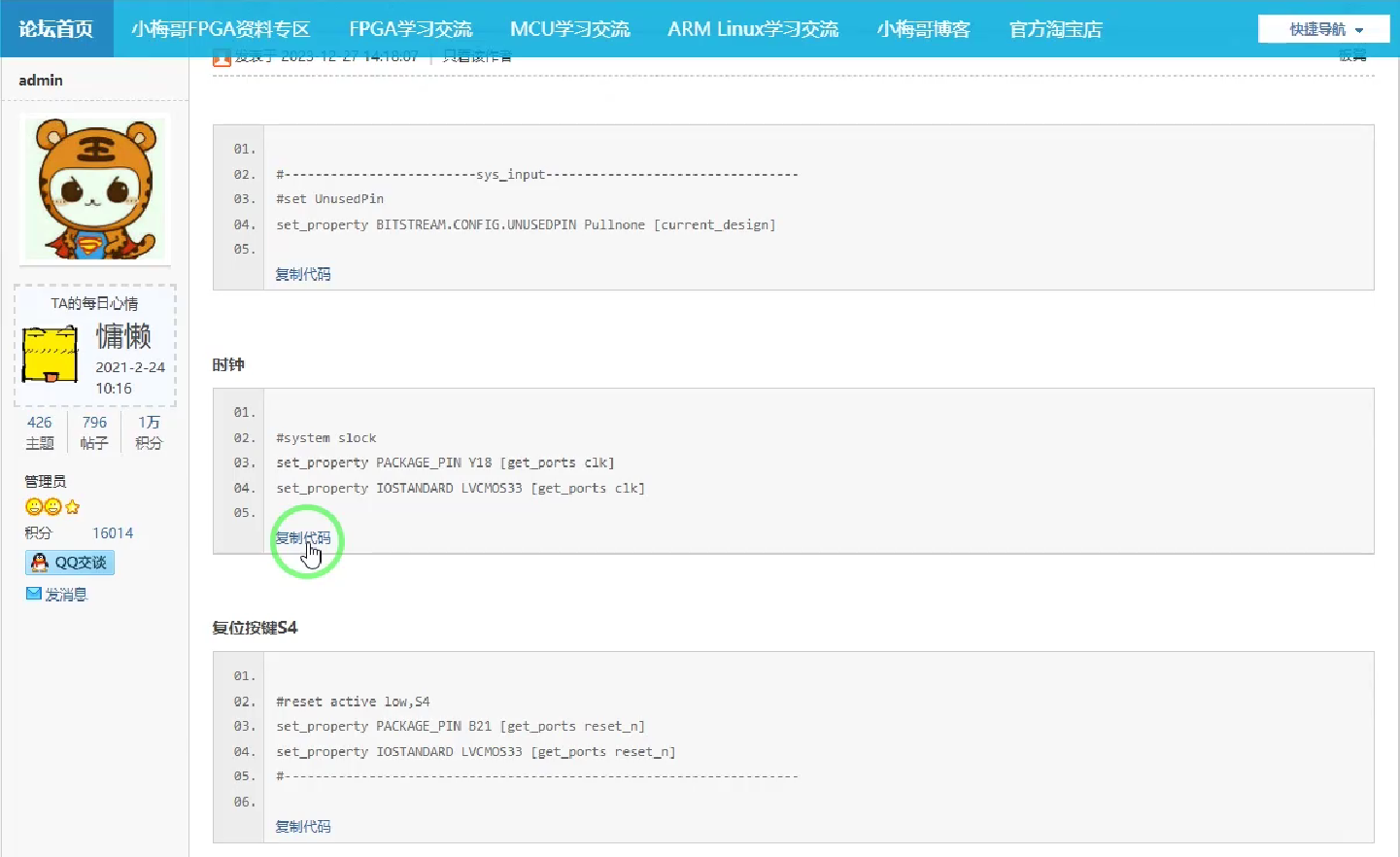
Task: Copy code of the sys_input block
Action: click(x=303, y=275)
